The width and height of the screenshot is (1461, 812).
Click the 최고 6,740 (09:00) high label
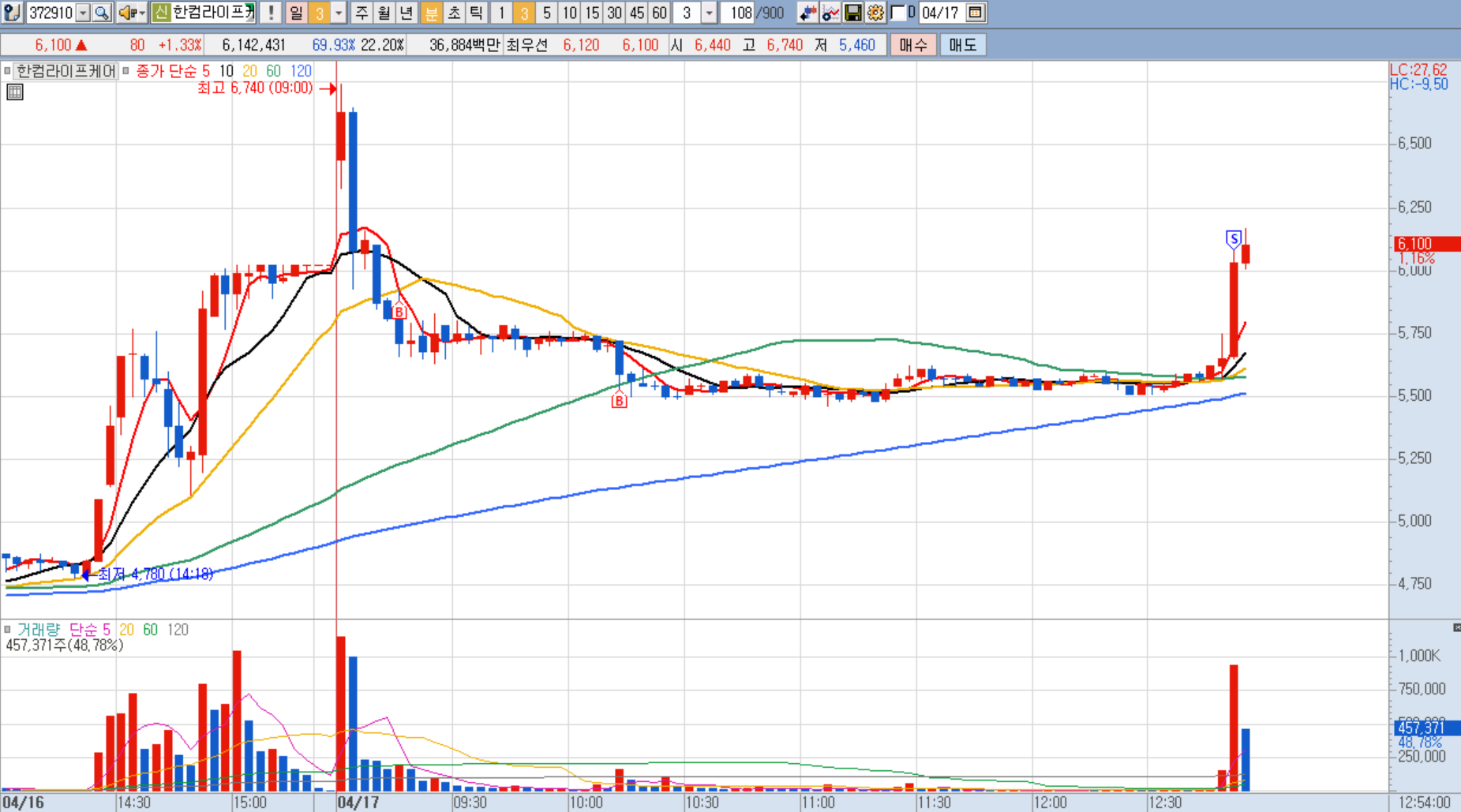point(255,88)
